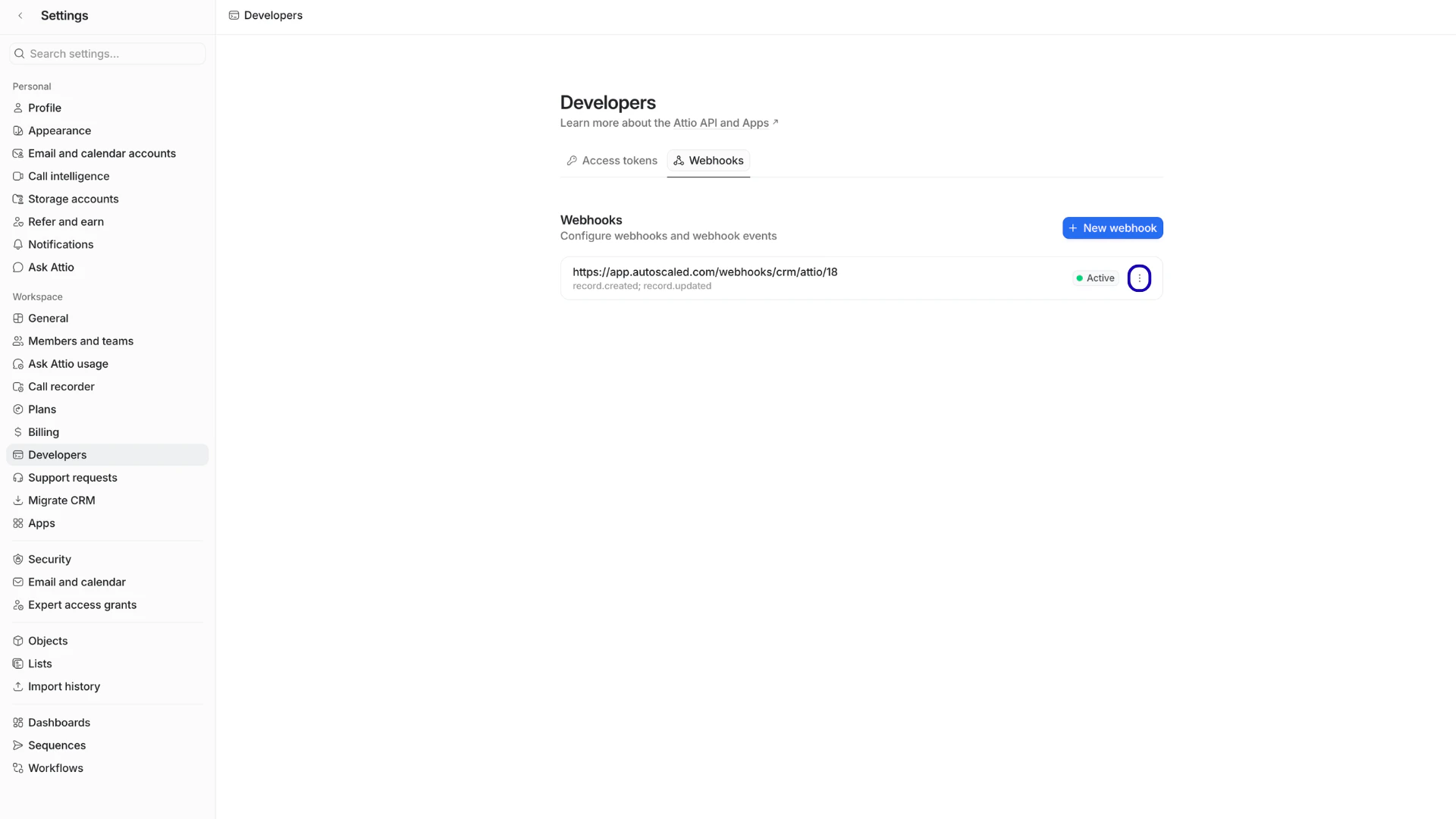This screenshot has width=1456, height=819.
Task: Open Call intelligence via its camera icon
Action: click(18, 176)
